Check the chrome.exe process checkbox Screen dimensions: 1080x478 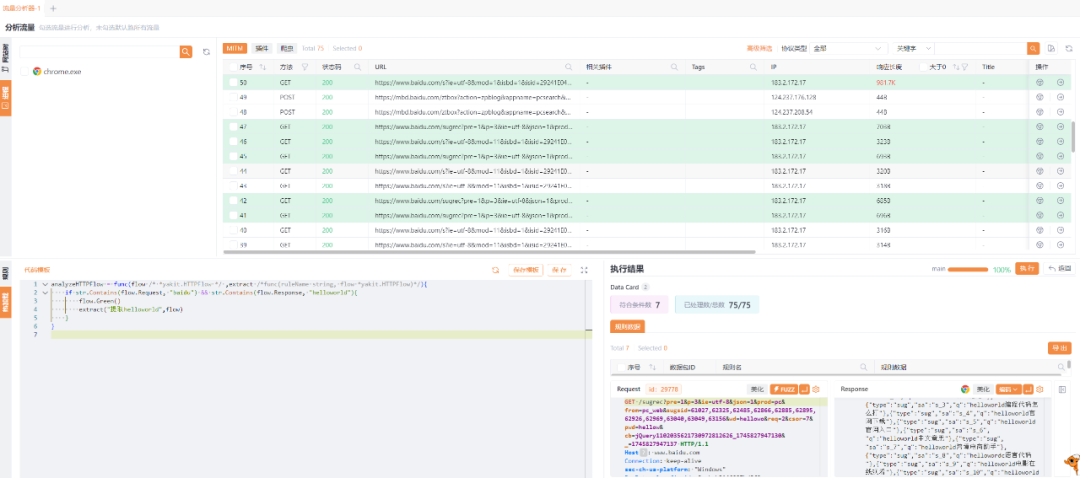point(25,71)
